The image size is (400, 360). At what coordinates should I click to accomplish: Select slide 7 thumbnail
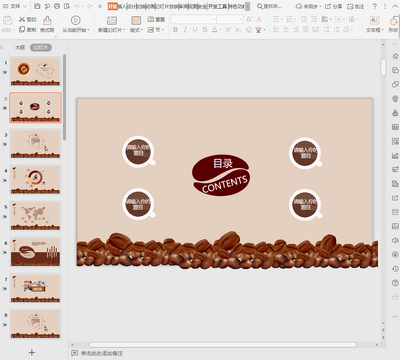click(35, 288)
